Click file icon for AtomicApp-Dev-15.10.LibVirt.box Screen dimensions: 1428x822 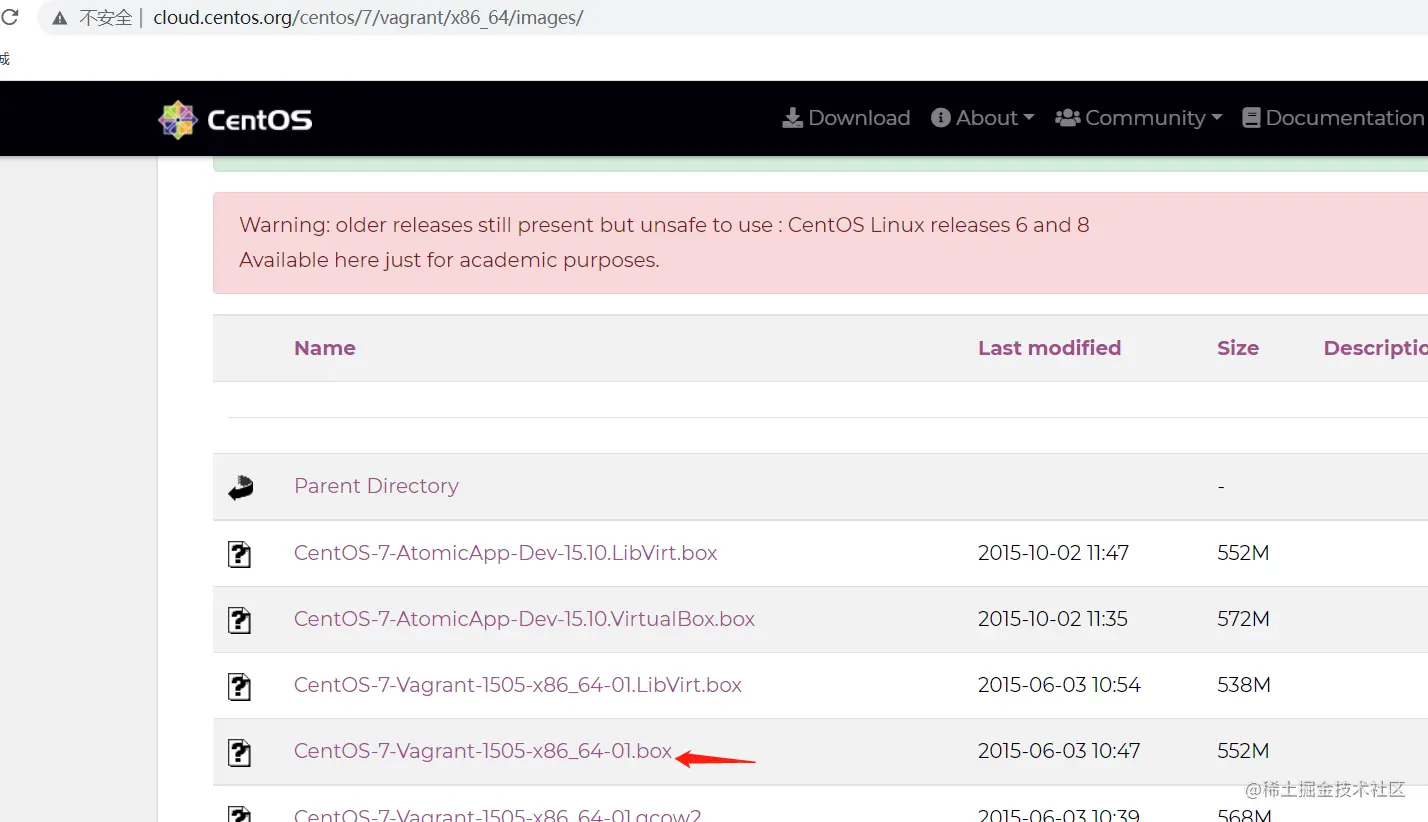click(x=240, y=554)
